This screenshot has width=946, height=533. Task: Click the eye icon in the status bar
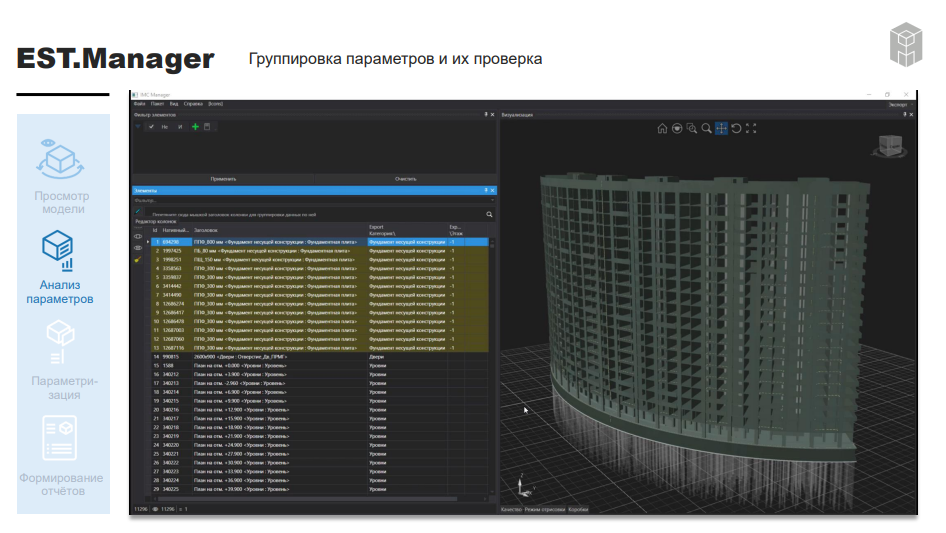pos(156,509)
